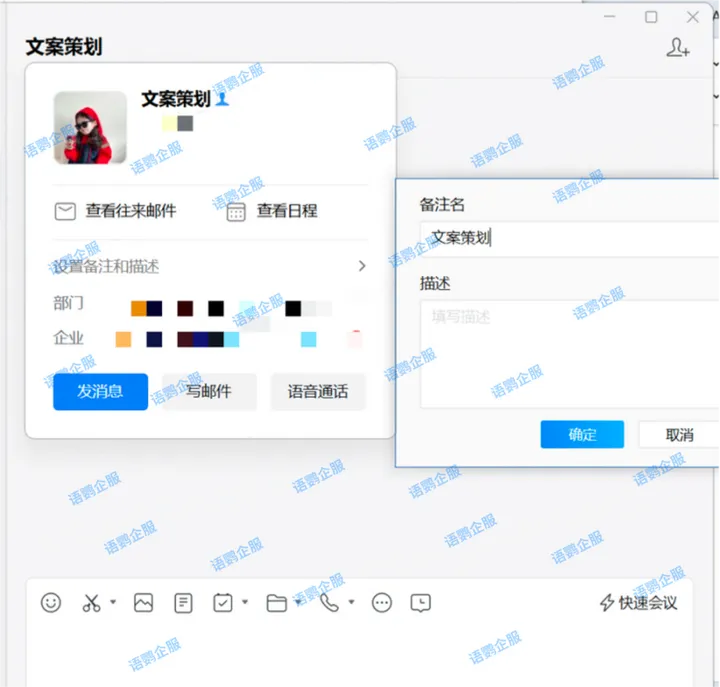
Task: Select the scissors screenshot tool
Action: (91, 603)
